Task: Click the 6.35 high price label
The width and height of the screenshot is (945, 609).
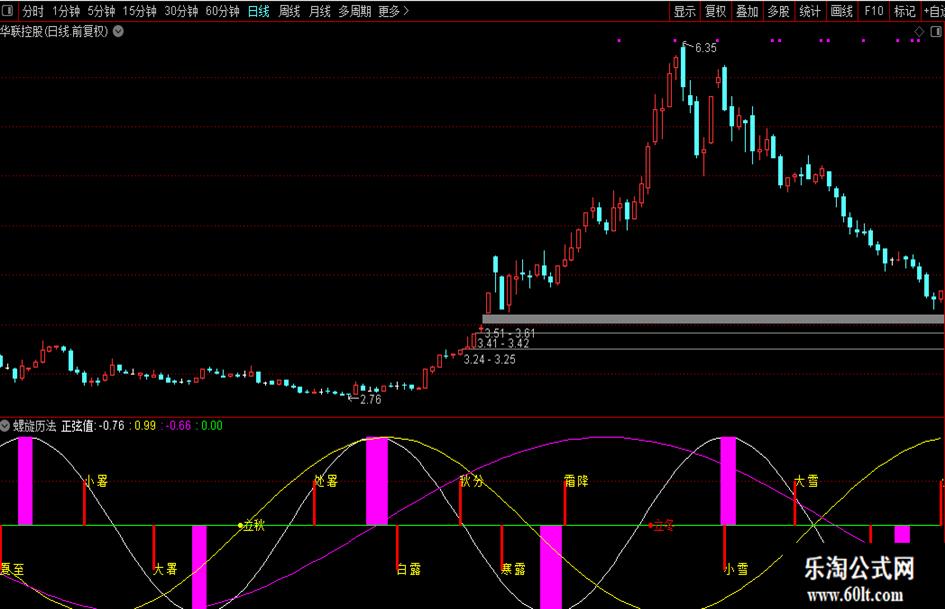Action: (x=706, y=48)
